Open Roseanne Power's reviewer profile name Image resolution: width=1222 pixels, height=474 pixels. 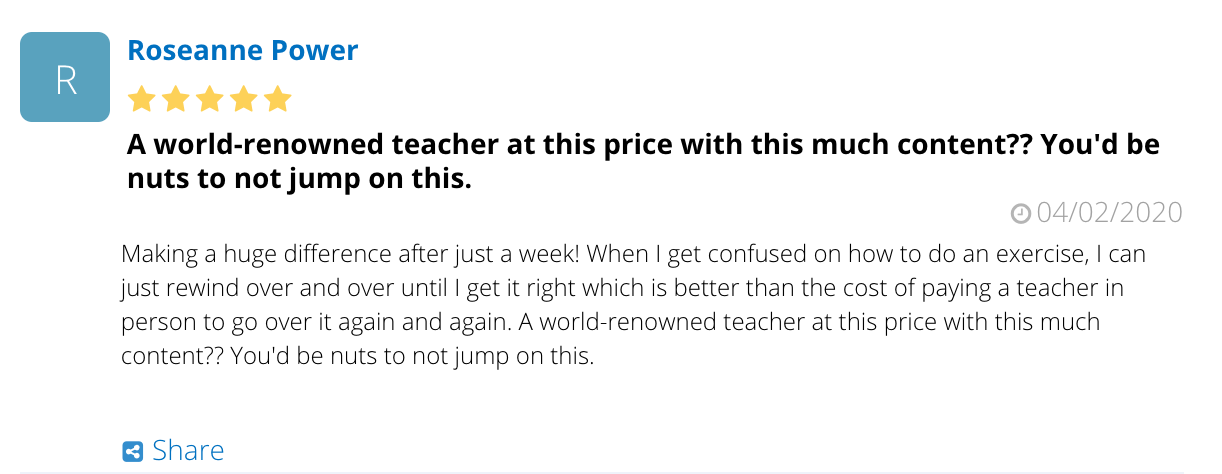[x=243, y=51]
